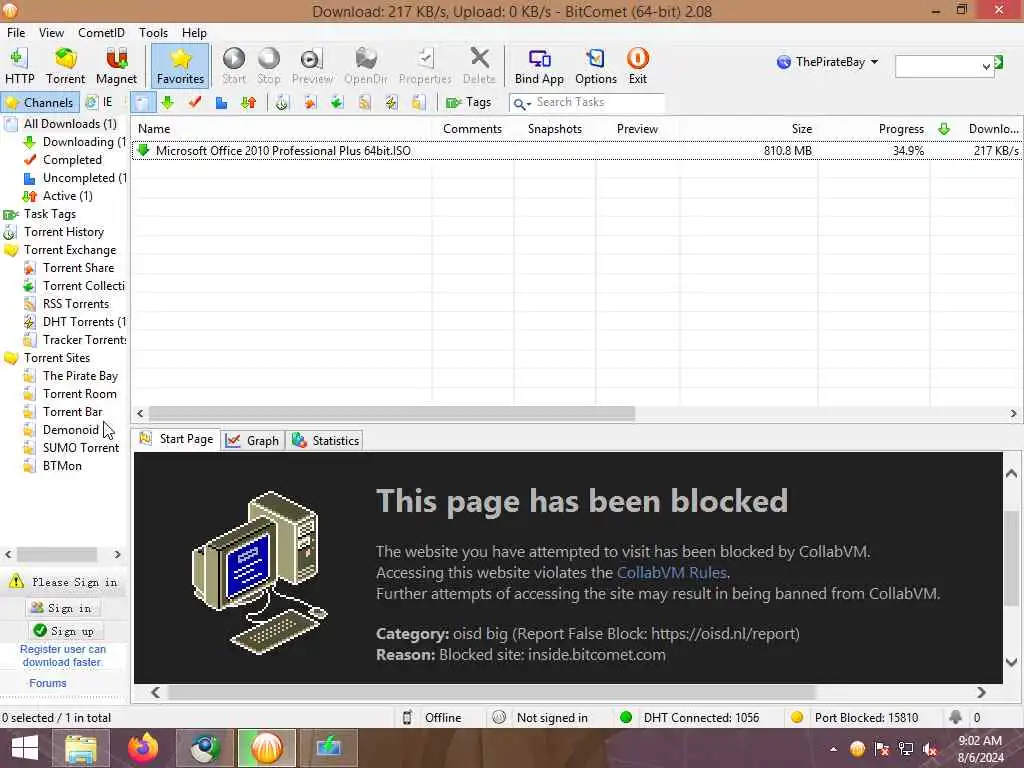Switch to the Graph tab
Viewport: 1024px width, 768px height.
(x=253, y=441)
